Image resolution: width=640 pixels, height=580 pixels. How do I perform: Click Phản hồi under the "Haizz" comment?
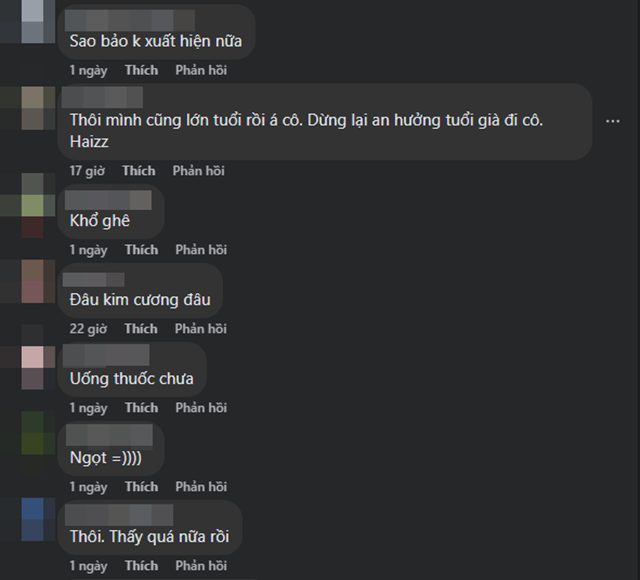coord(198,171)
